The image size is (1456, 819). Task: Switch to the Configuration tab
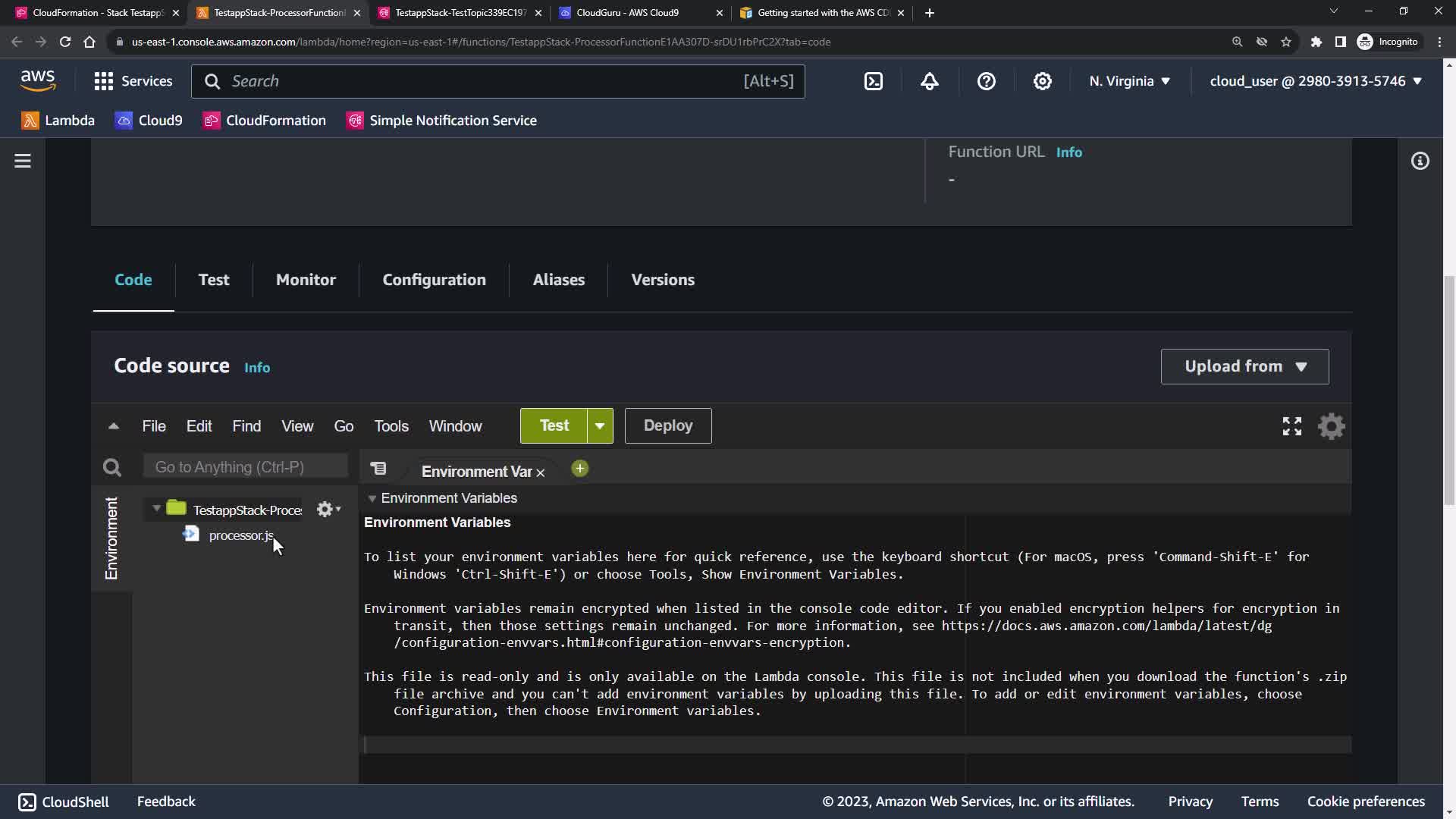click(434, 280)
